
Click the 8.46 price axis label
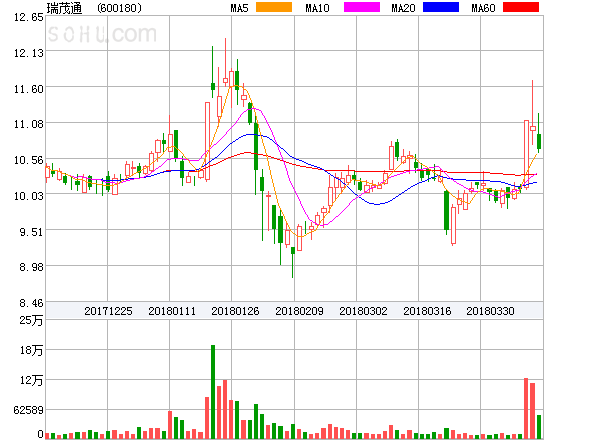click(31, 303)
